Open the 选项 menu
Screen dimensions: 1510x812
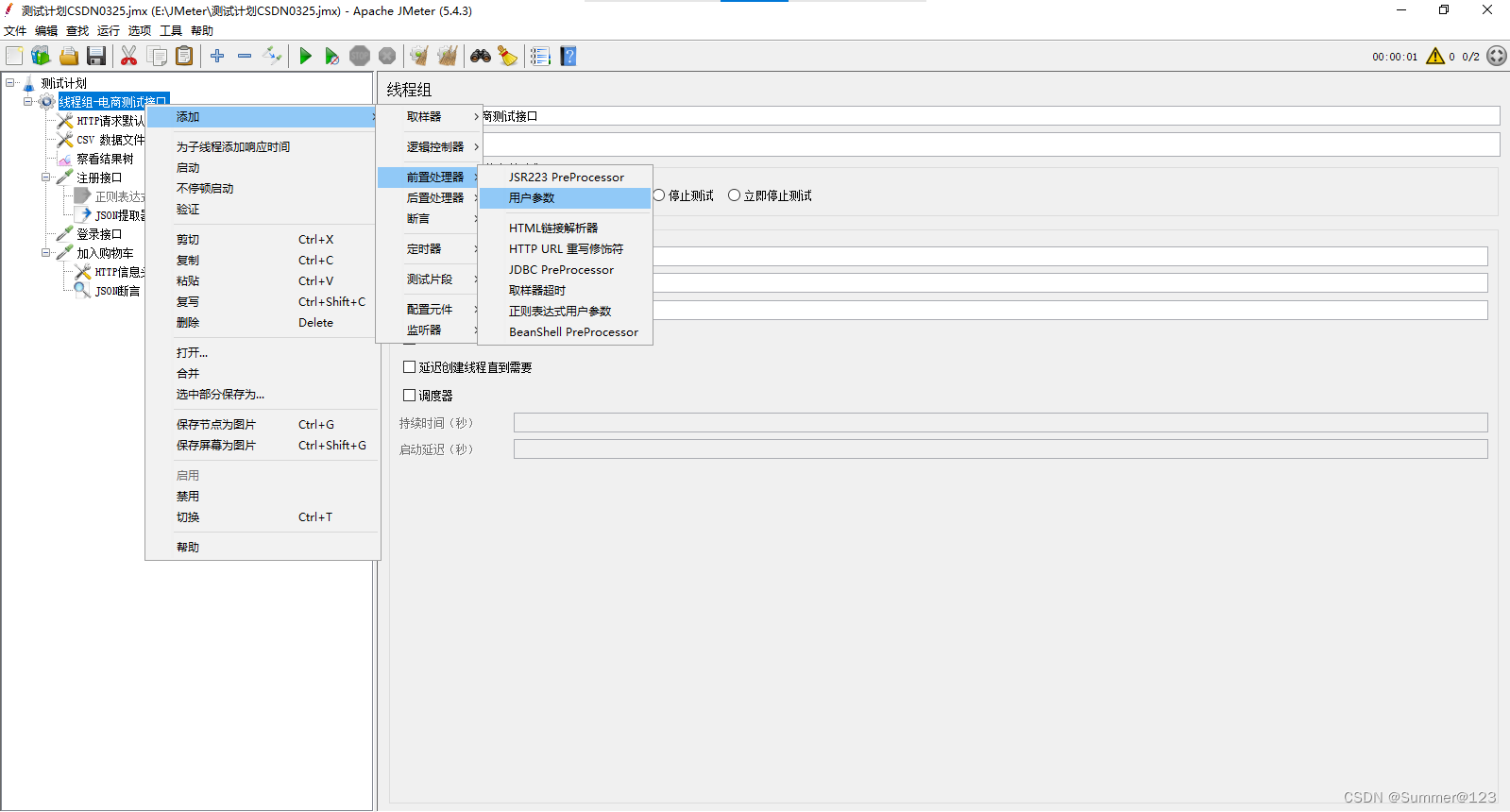click(140, 31)
